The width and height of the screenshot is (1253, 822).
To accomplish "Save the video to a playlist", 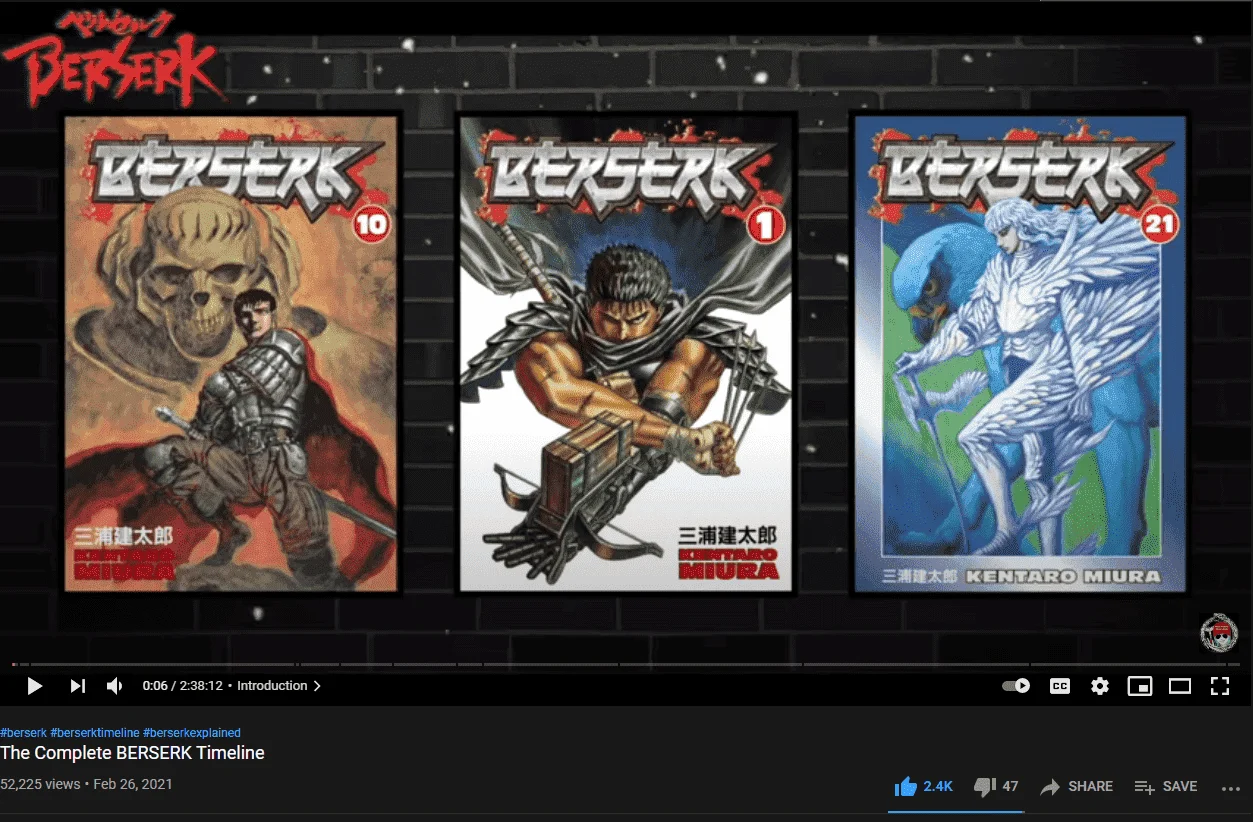I will click(1166, 787).
